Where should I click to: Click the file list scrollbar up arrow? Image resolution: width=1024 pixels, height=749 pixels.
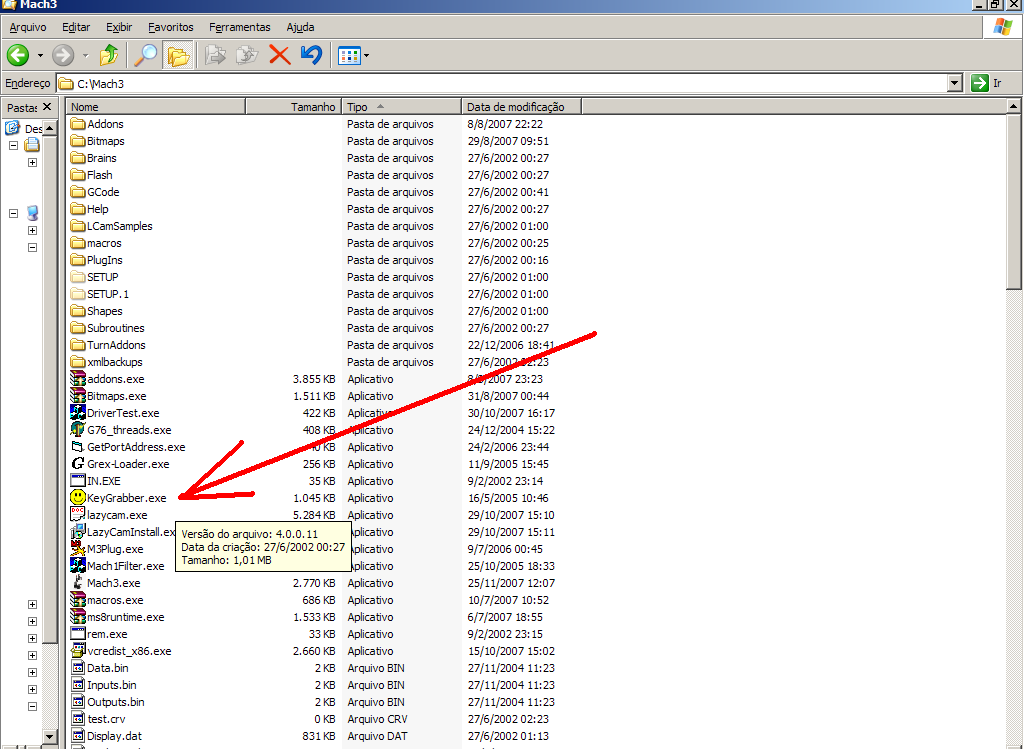1014,106
